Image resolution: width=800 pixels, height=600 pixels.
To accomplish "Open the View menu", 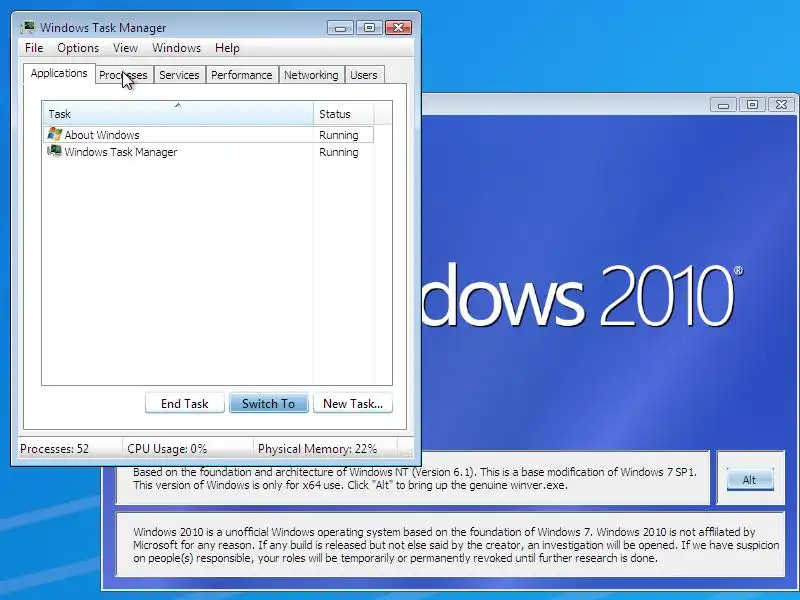I will coord(126,48).
